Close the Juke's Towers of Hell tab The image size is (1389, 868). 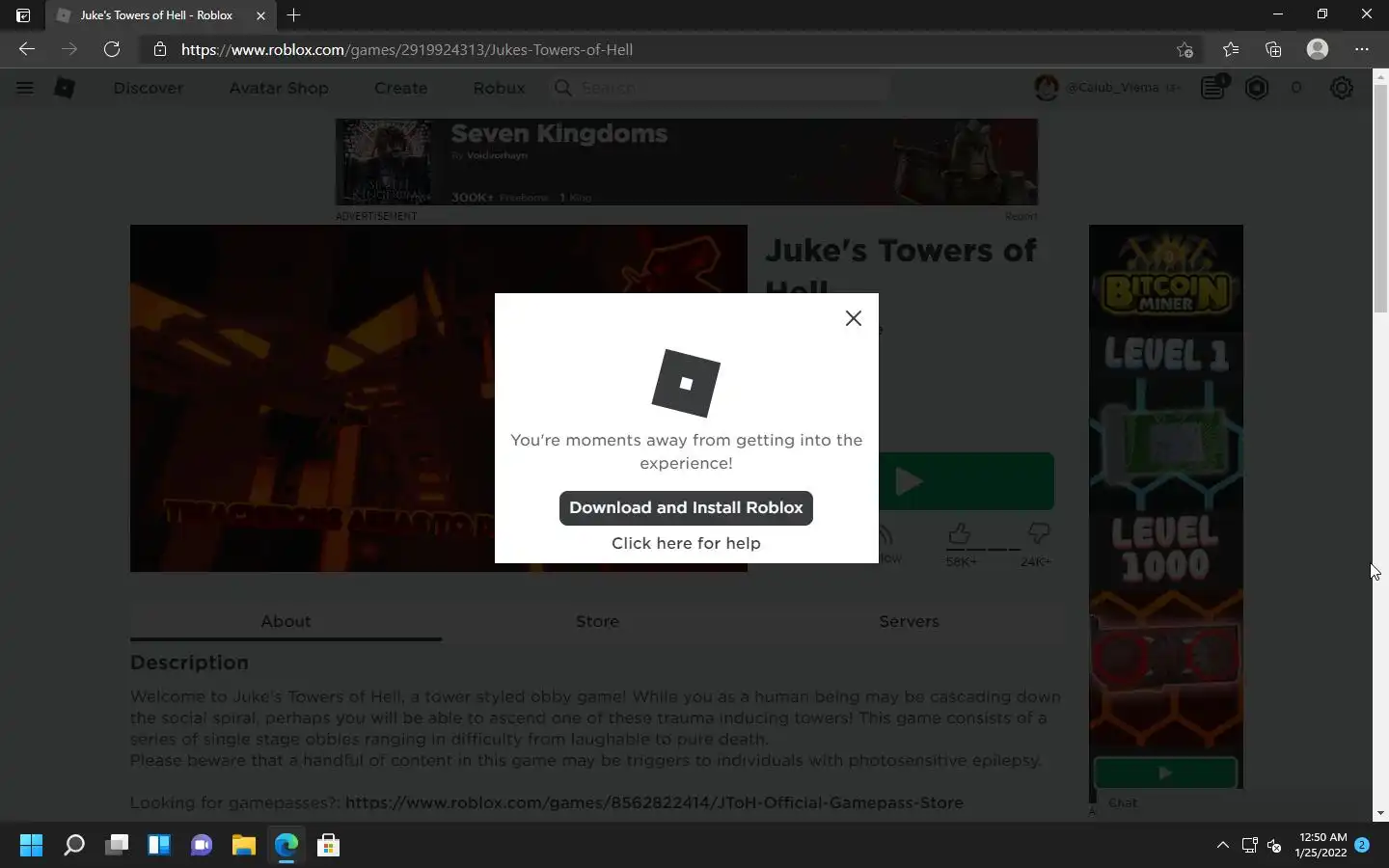pos(260,15)
